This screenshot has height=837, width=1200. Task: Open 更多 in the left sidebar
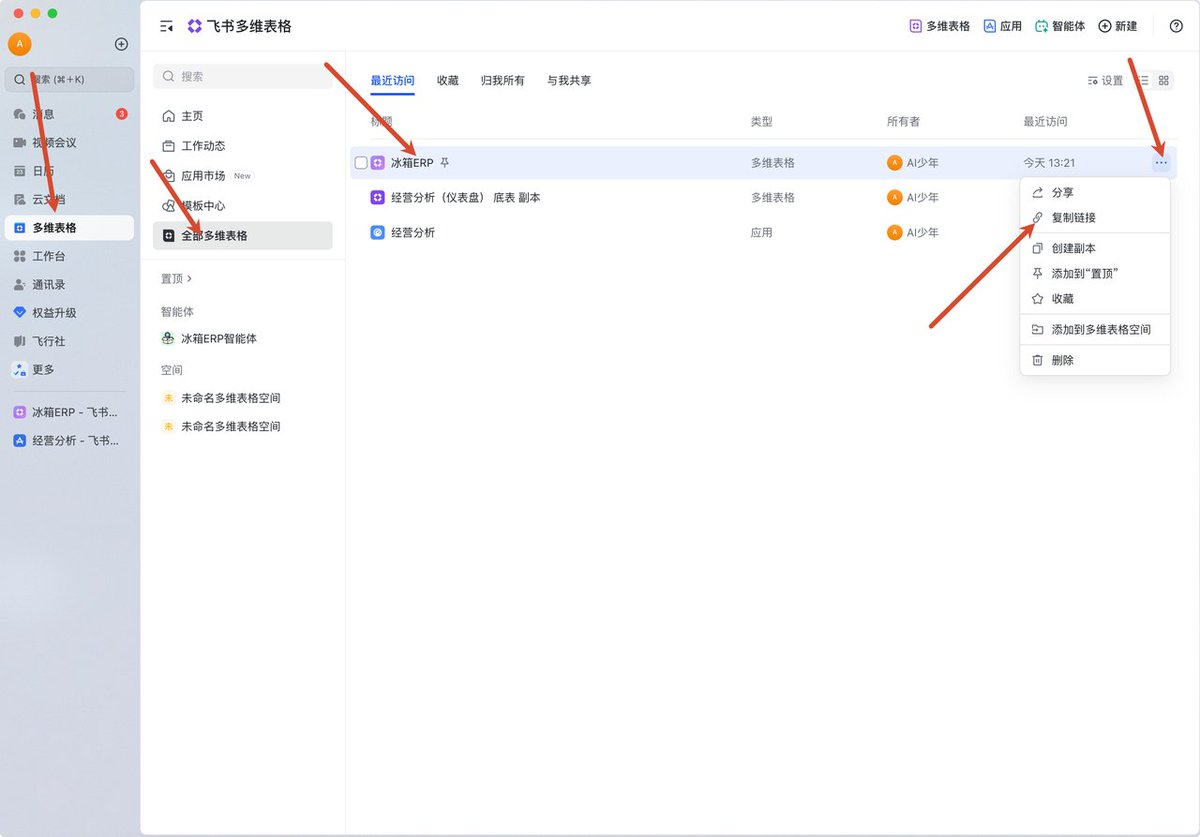point(69,369)
